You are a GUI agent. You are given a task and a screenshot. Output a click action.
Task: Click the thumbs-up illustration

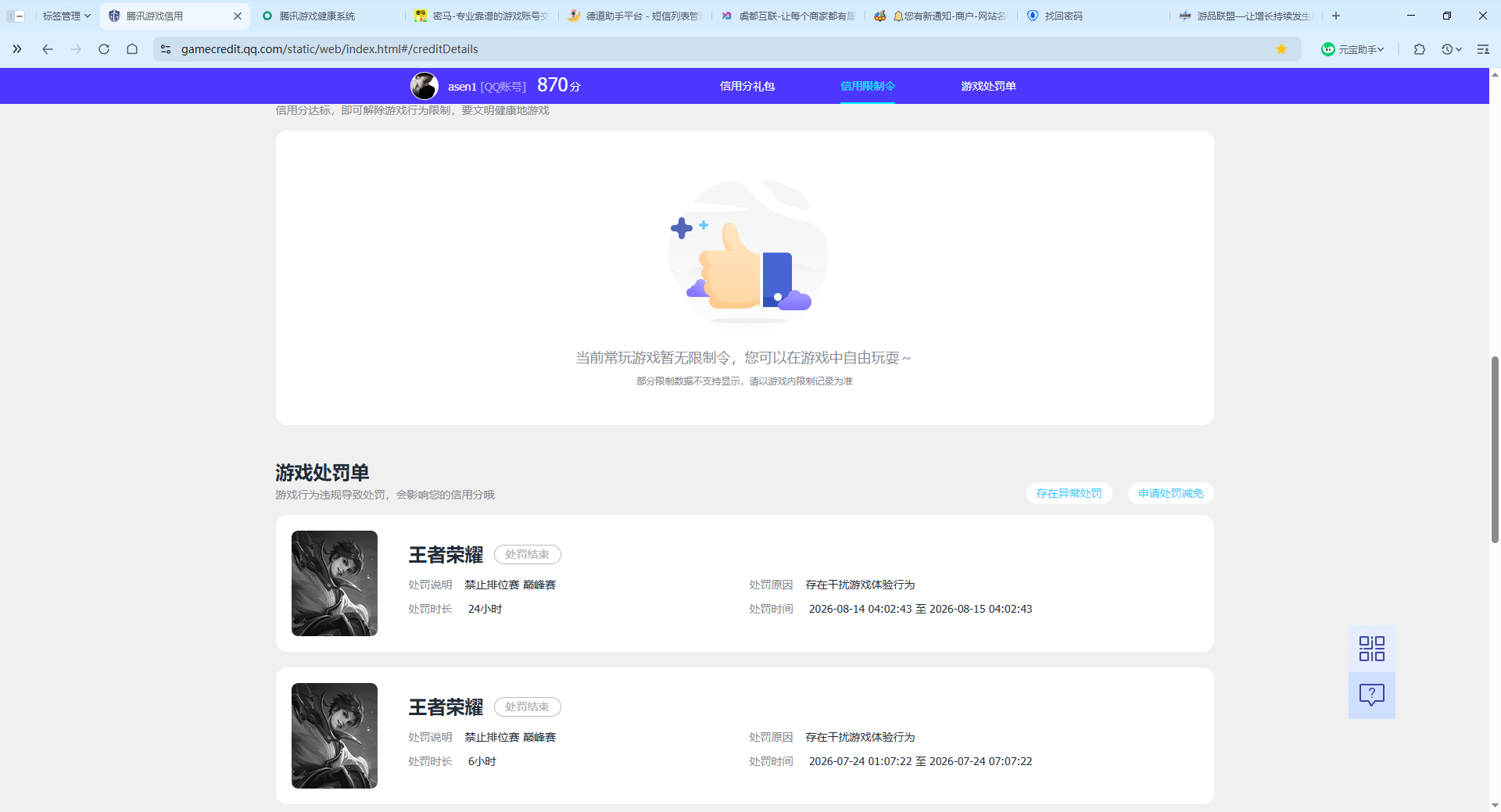click(x=747, y=252)
